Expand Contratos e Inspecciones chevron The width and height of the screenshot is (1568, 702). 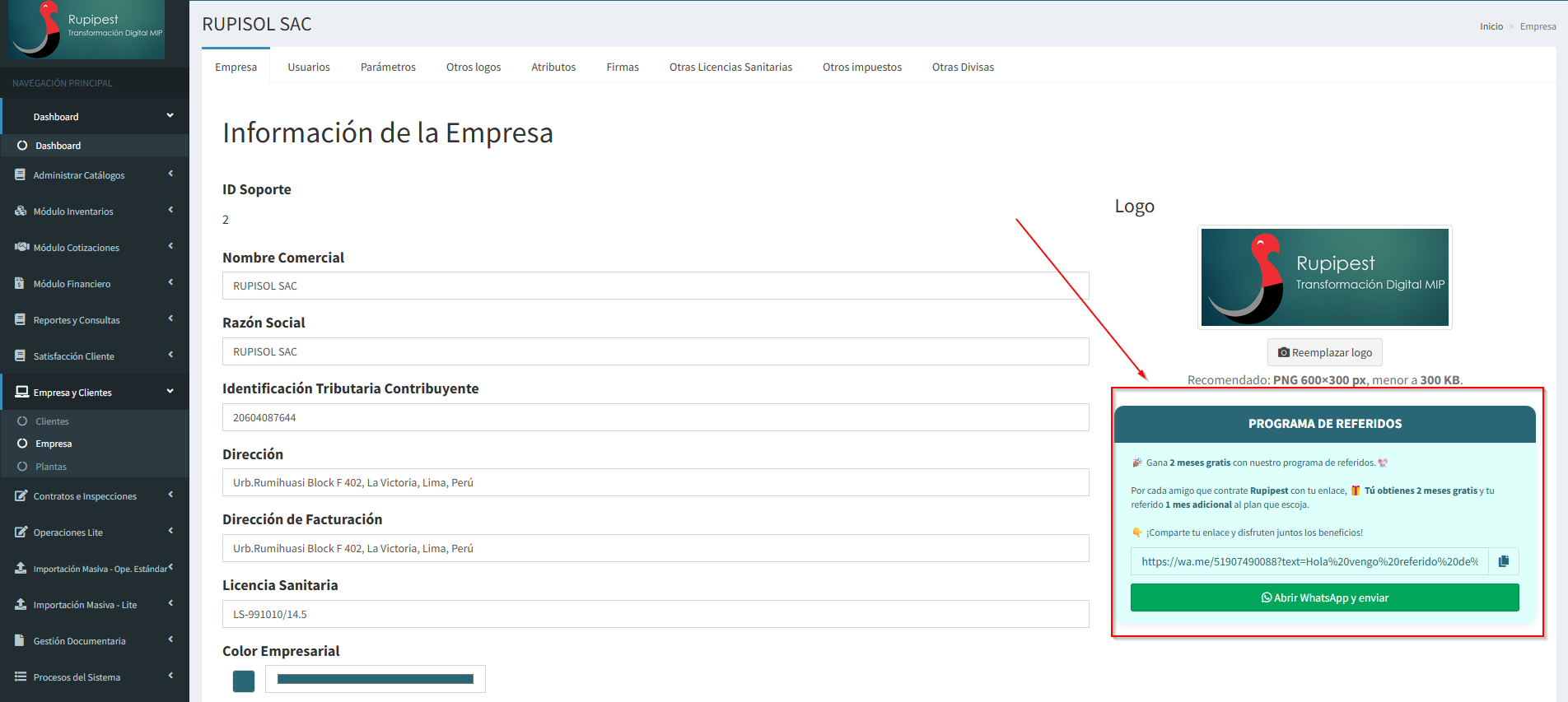point(170,495)
